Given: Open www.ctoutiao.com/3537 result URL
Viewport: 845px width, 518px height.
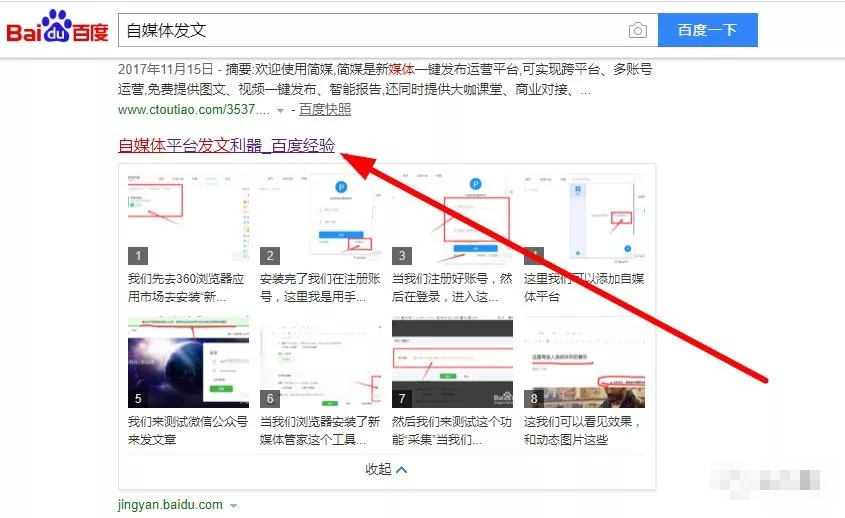Looking at the screenshot, I should (194, 109).
